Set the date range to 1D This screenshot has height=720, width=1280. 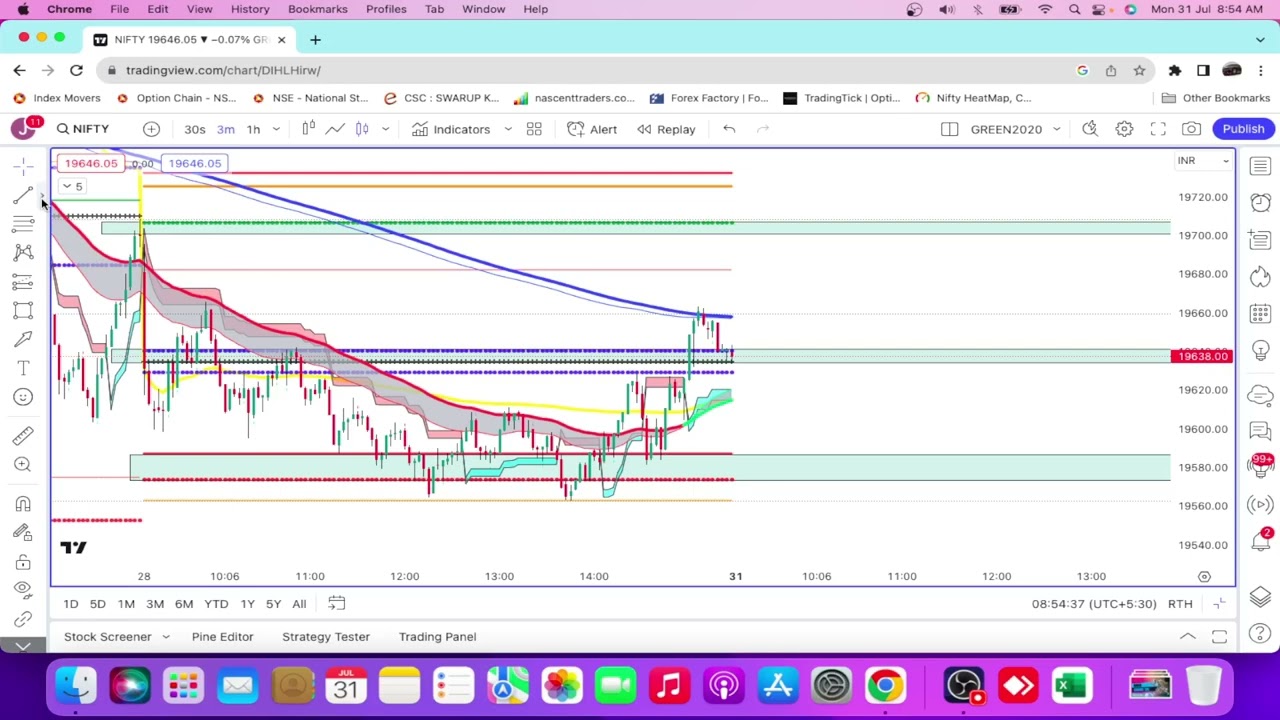[x=71, y=604]
